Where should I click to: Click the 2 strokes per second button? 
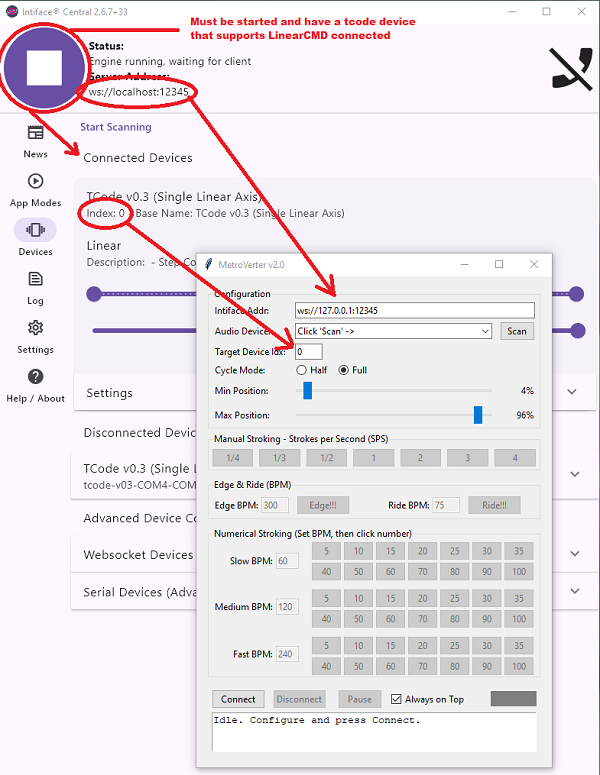pyautogui.click(x=421, y=458)
